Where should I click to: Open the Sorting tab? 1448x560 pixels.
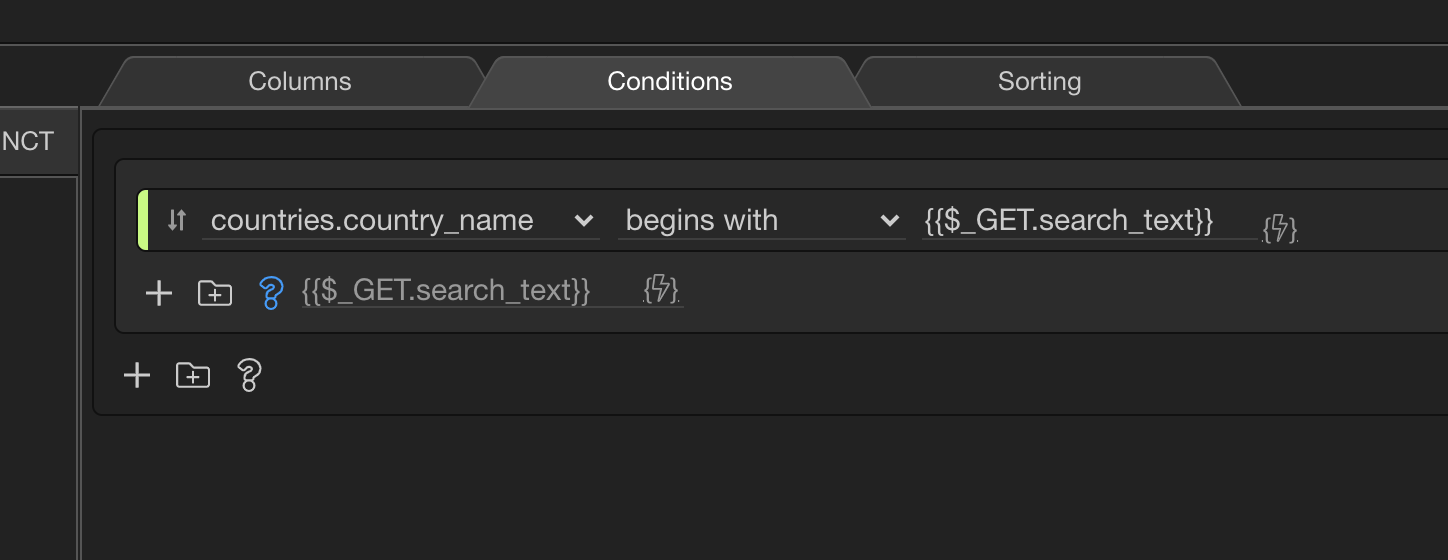tap(1039, 81)
